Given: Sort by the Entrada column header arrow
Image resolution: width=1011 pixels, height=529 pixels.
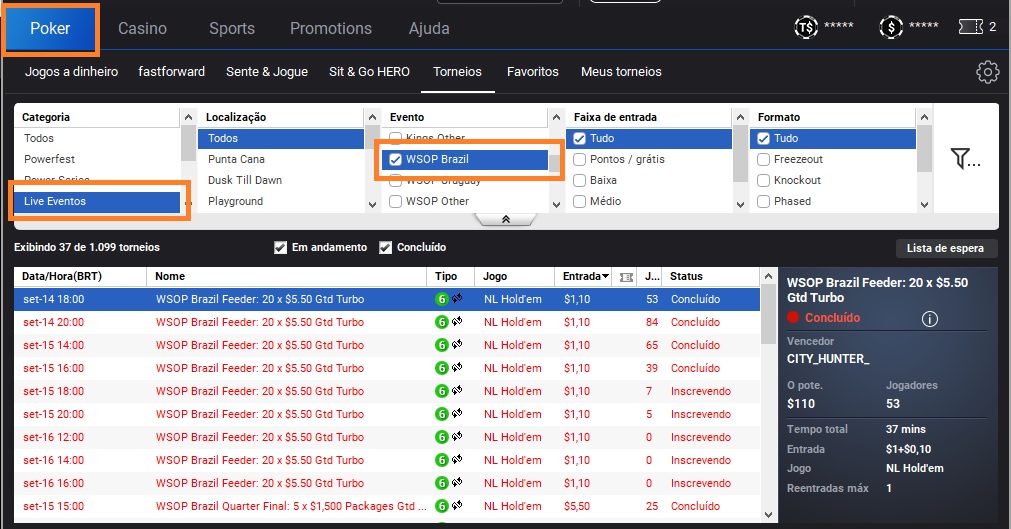Looking at the screenshot, I should pyautogui.click(x=605, y=276).
